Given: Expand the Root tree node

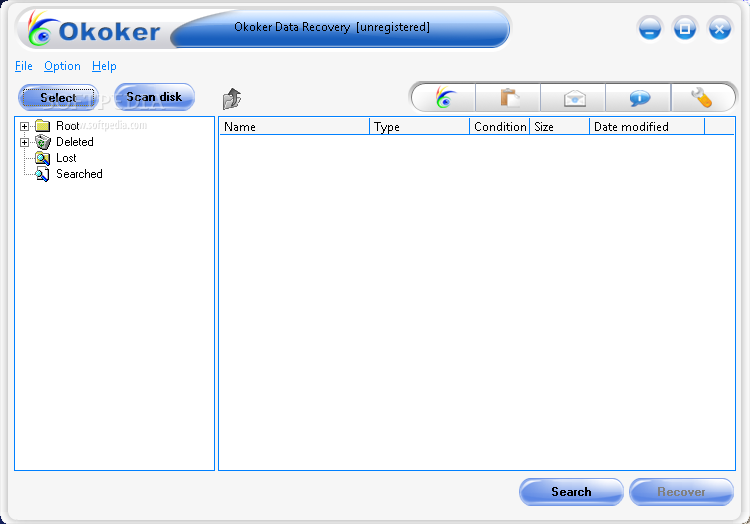Looking at the screenshot, I should tap(24, 126).
